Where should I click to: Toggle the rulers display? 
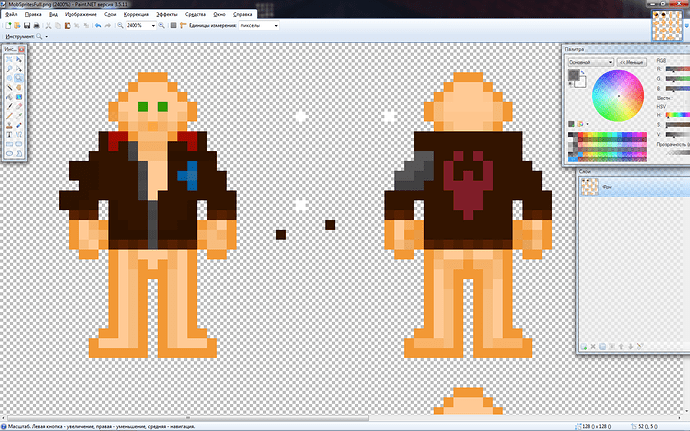click(x=183, y=26)
